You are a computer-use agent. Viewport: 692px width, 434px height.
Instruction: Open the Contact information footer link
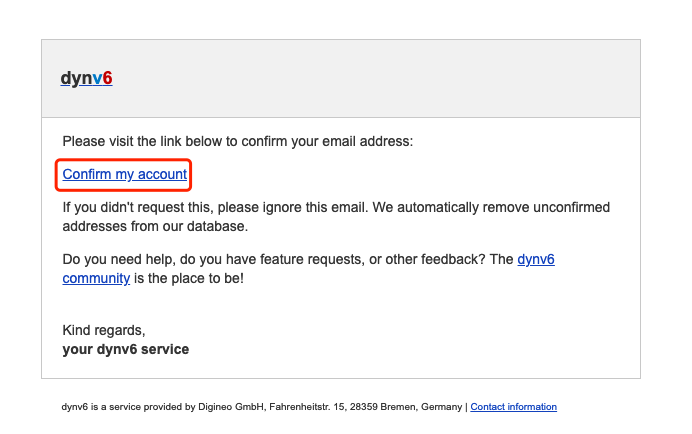(x=513, y=407)
